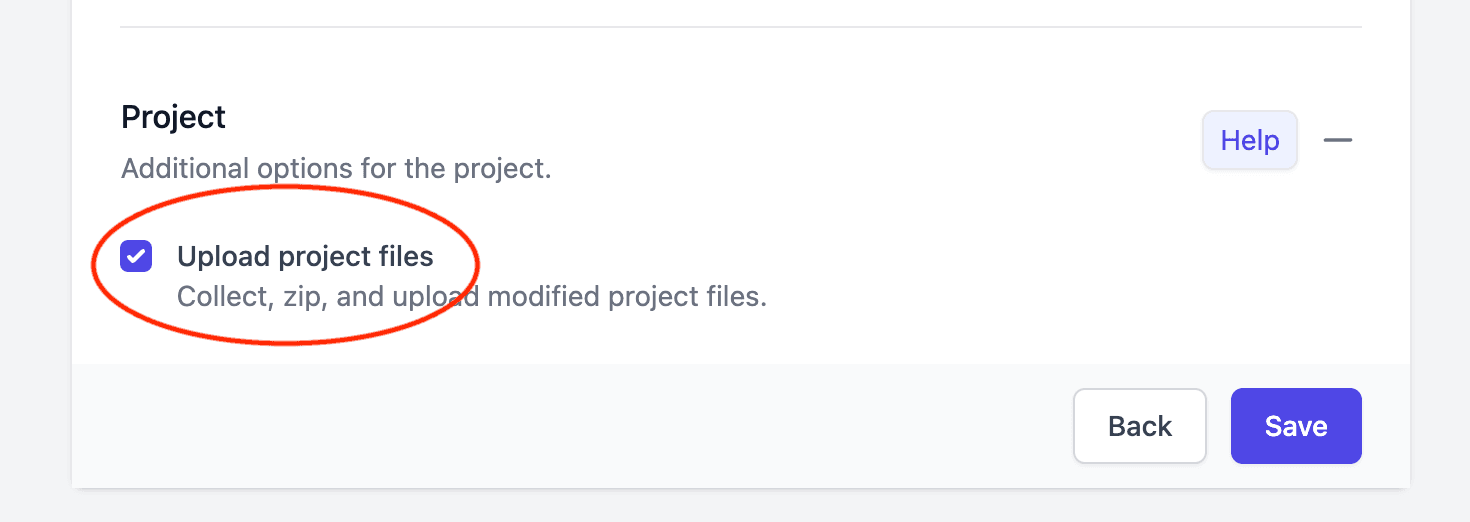
Task: Click "Additional options for the project." subtitle
Action: [x=336, y=167]
